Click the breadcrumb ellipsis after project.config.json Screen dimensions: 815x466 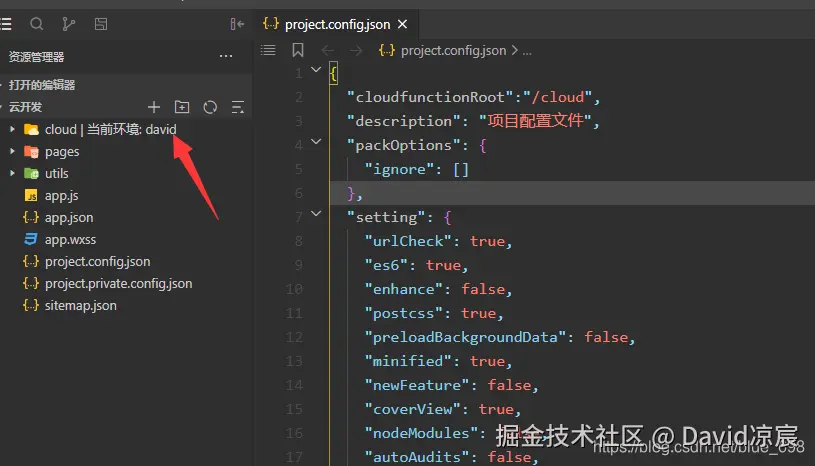point(527,51)
